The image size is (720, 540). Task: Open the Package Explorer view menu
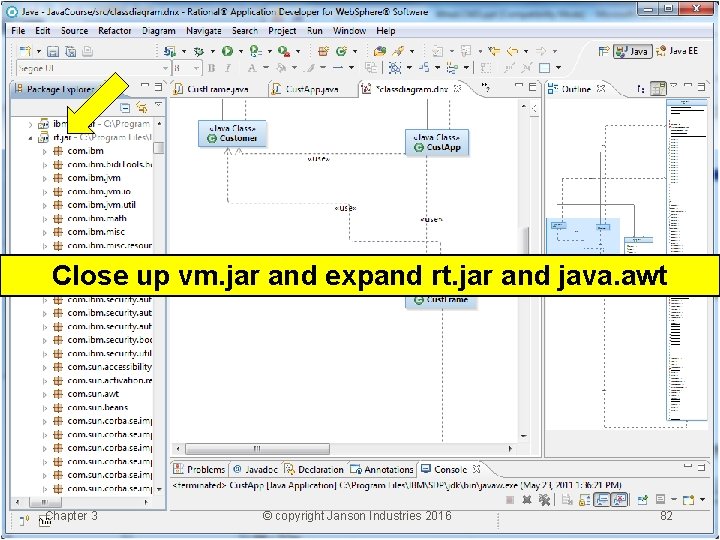tap(158, 106)
